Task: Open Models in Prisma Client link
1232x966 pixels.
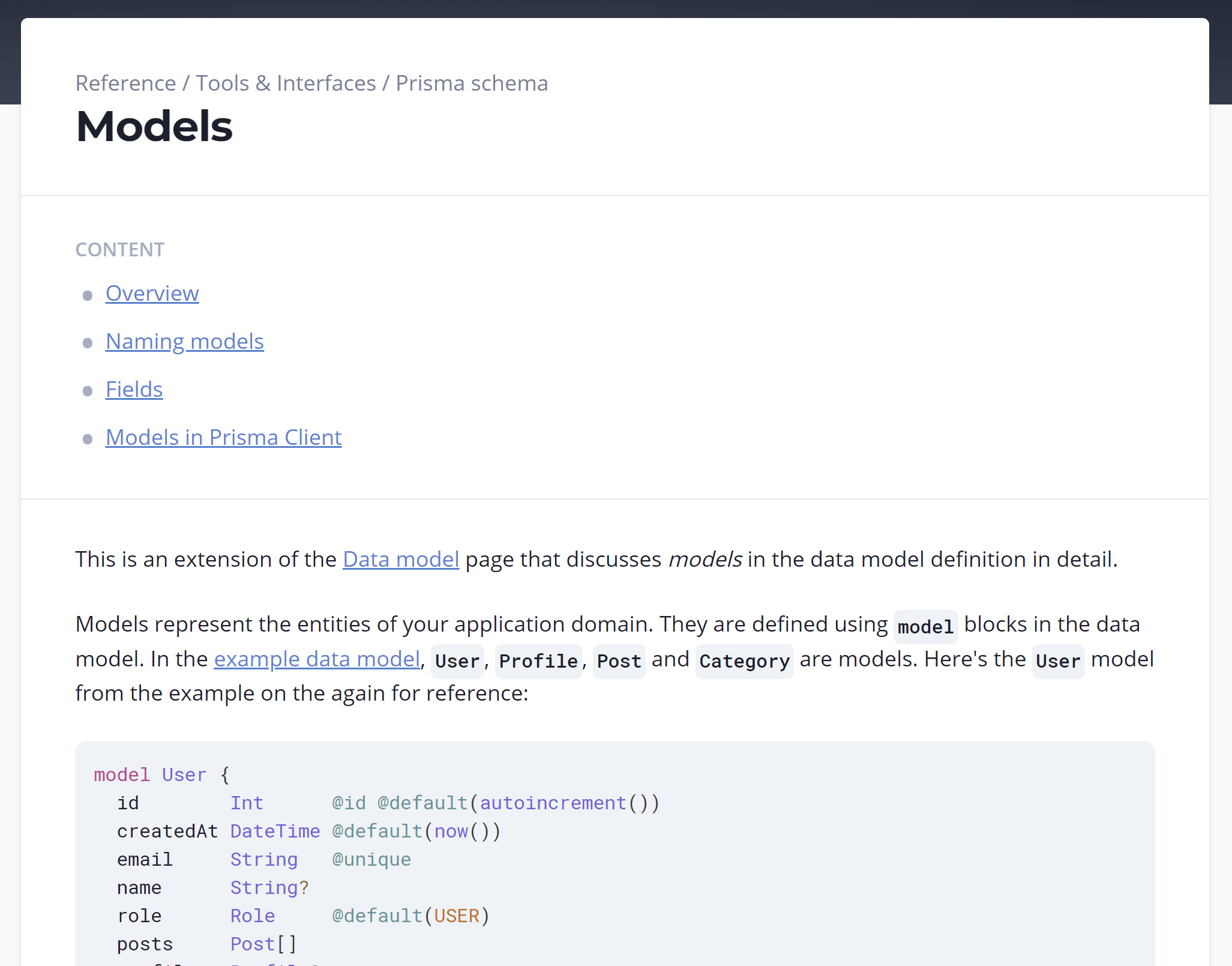Action: [x=223, y=437]
